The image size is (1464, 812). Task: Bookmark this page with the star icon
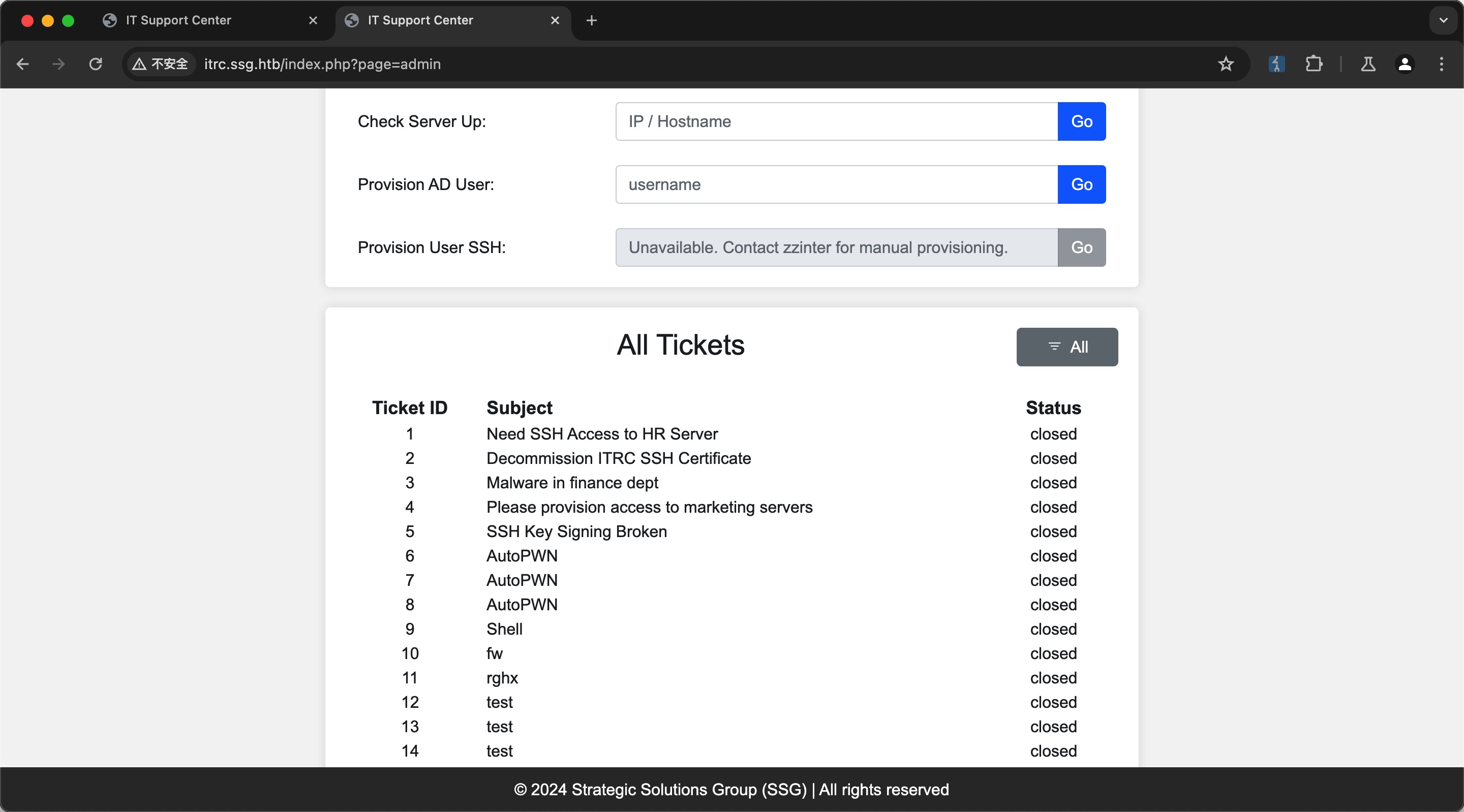pyautogui.click(x=1226, y=64)
